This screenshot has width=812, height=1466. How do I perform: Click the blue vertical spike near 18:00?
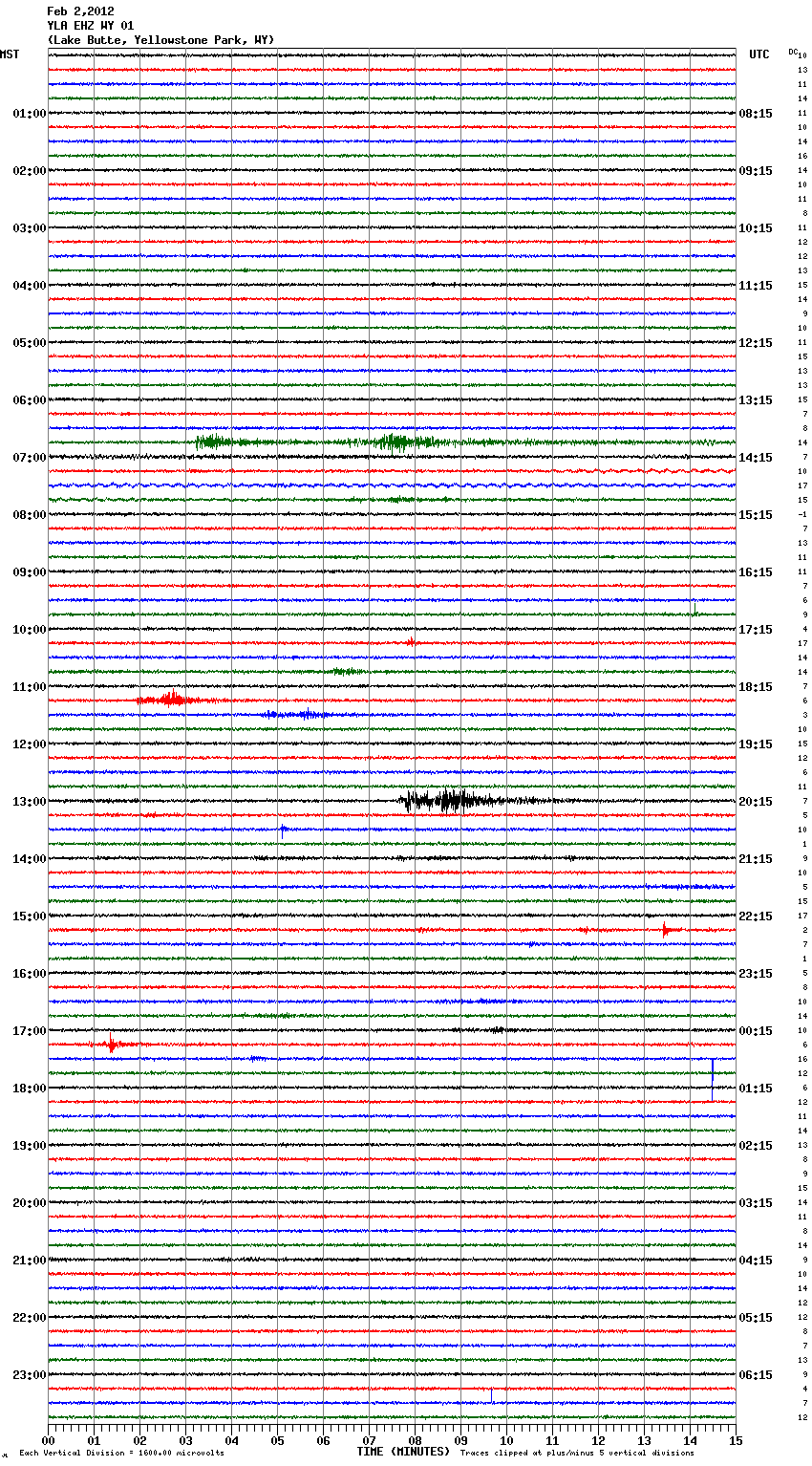(713, 1078)
